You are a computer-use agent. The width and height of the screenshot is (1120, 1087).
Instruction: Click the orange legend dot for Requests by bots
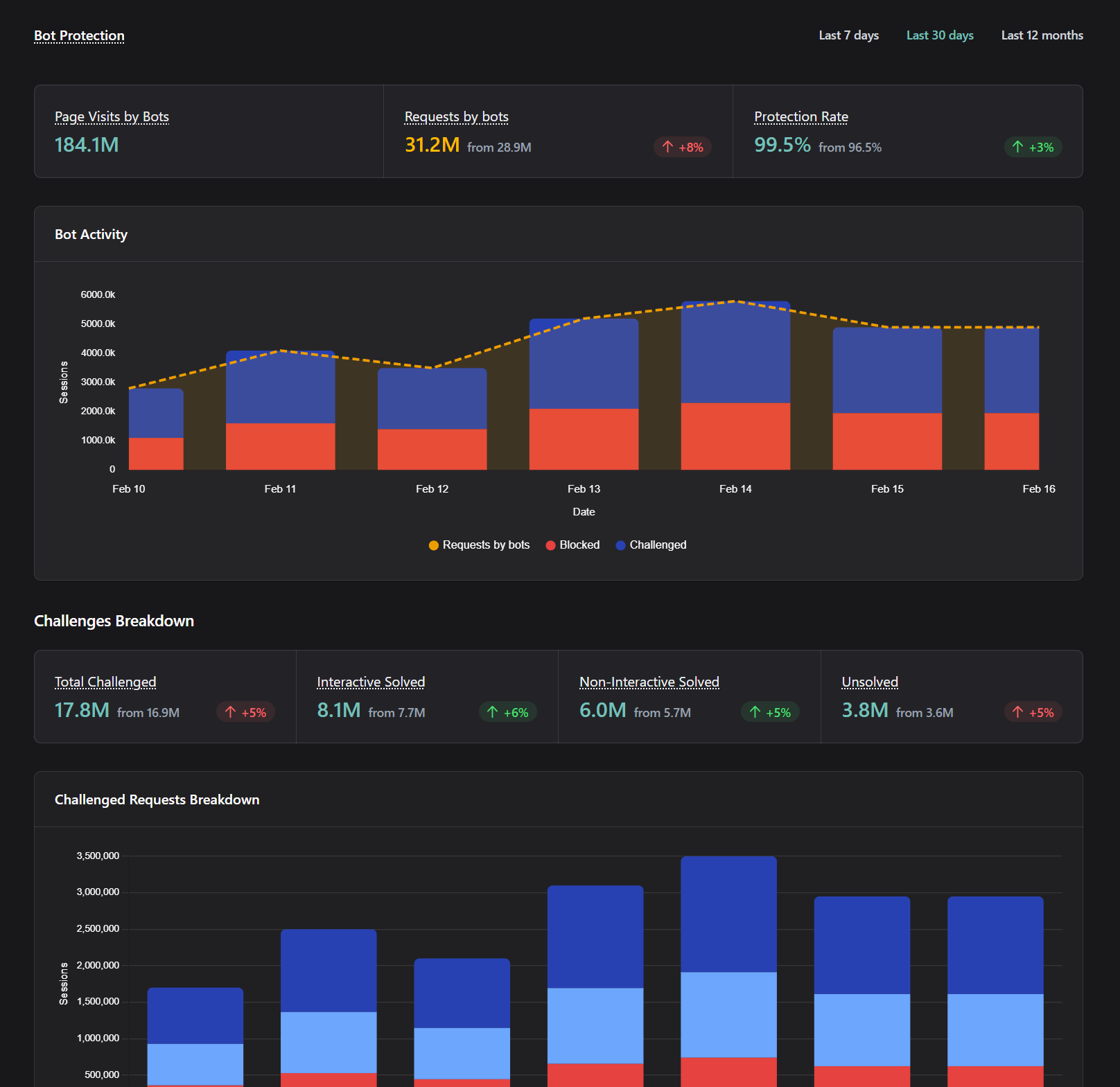coord(432,545)
